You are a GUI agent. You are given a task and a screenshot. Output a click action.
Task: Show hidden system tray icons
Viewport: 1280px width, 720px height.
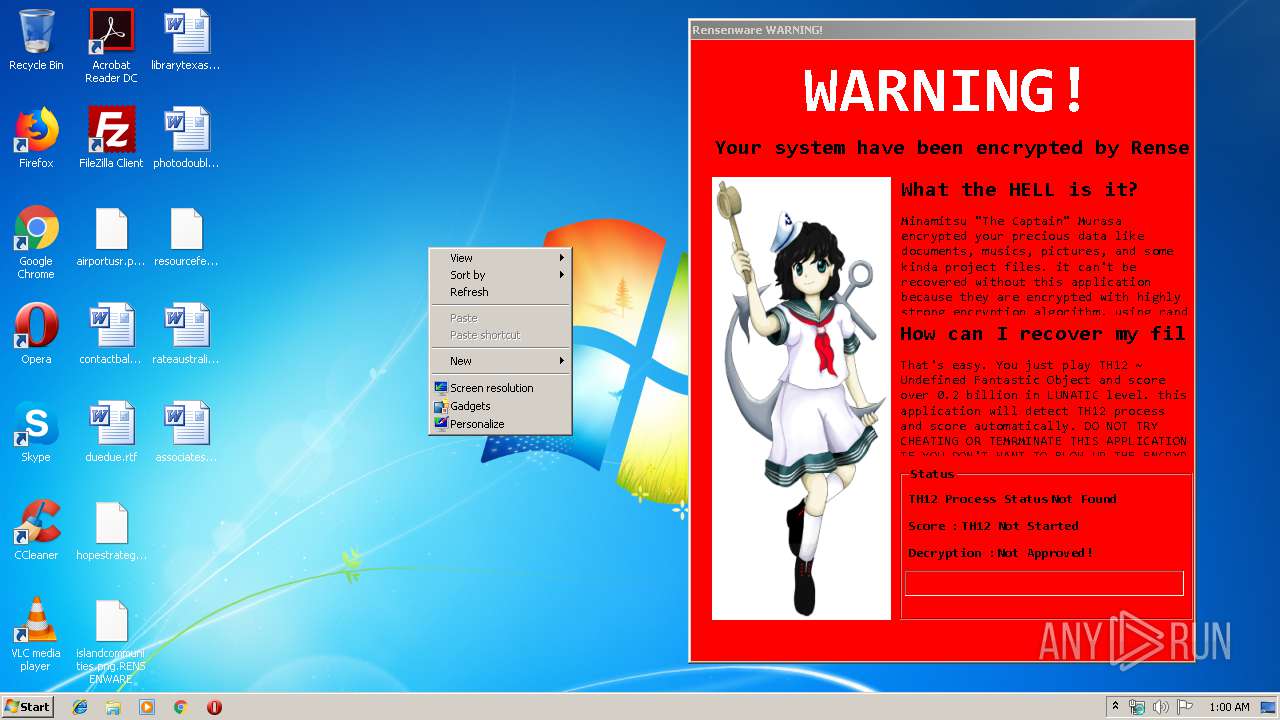[1115, 707]
